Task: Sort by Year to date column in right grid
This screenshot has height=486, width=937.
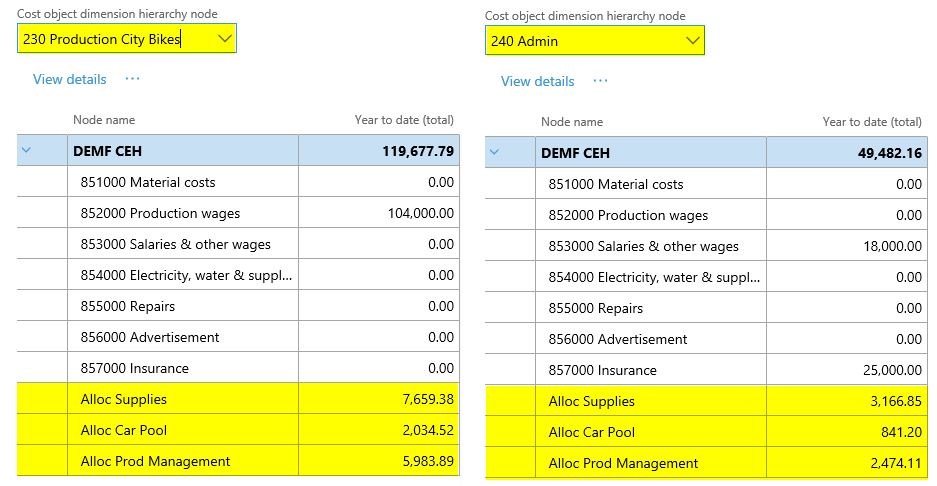Action: pyautogui.click(x=871, y=122)
